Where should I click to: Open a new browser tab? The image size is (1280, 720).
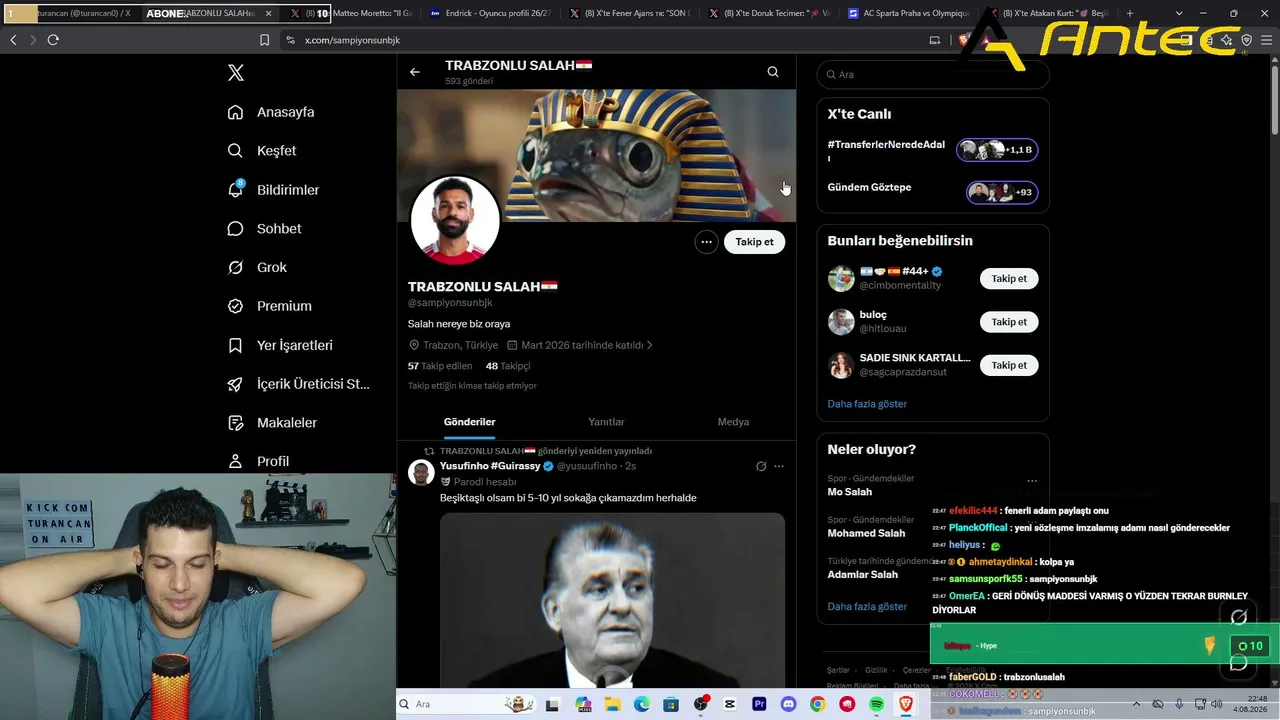[1130, 13]
